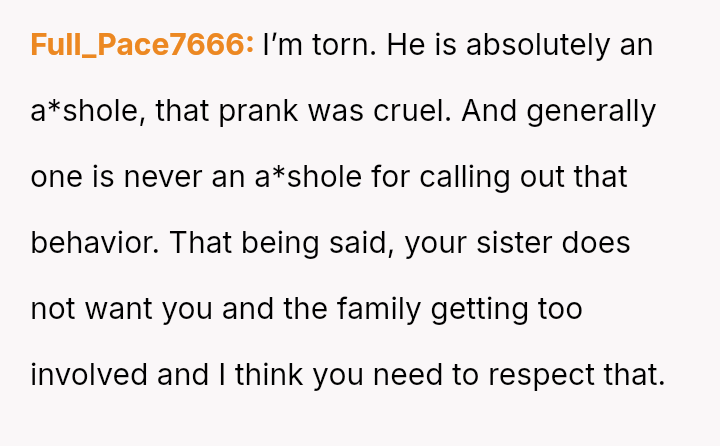Click the words "your sister does"
This screenshot has height=446, width=720.
click(518, 243)
